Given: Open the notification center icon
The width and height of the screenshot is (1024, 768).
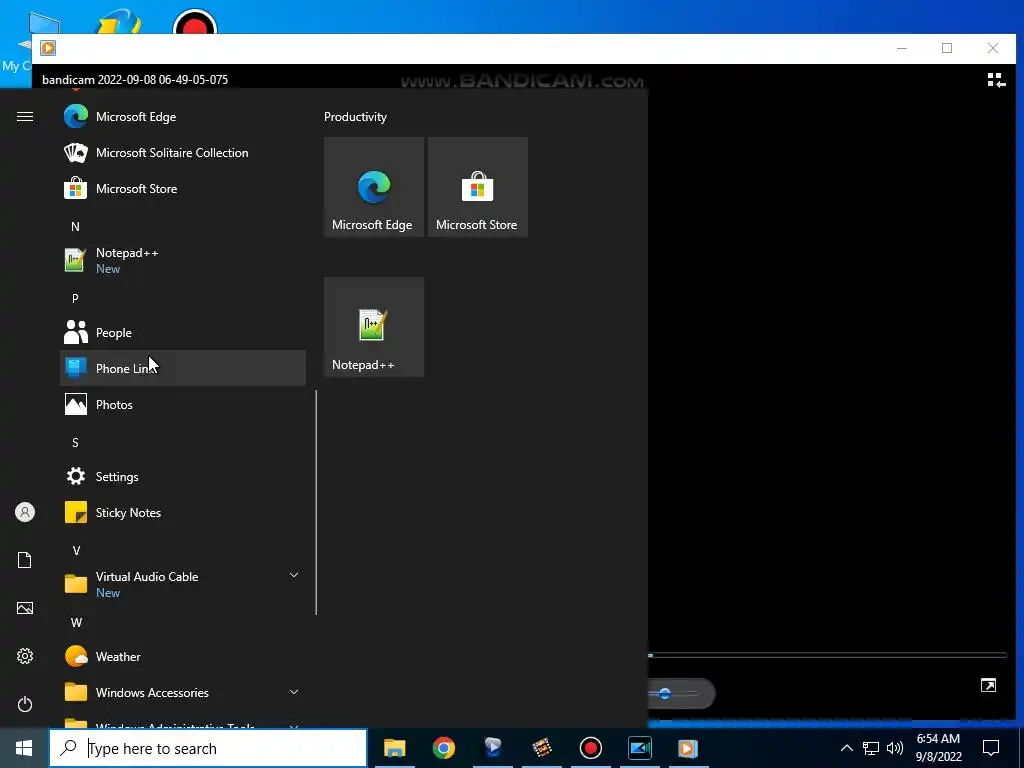Looking at the screenshot, I should coord(991,748).
